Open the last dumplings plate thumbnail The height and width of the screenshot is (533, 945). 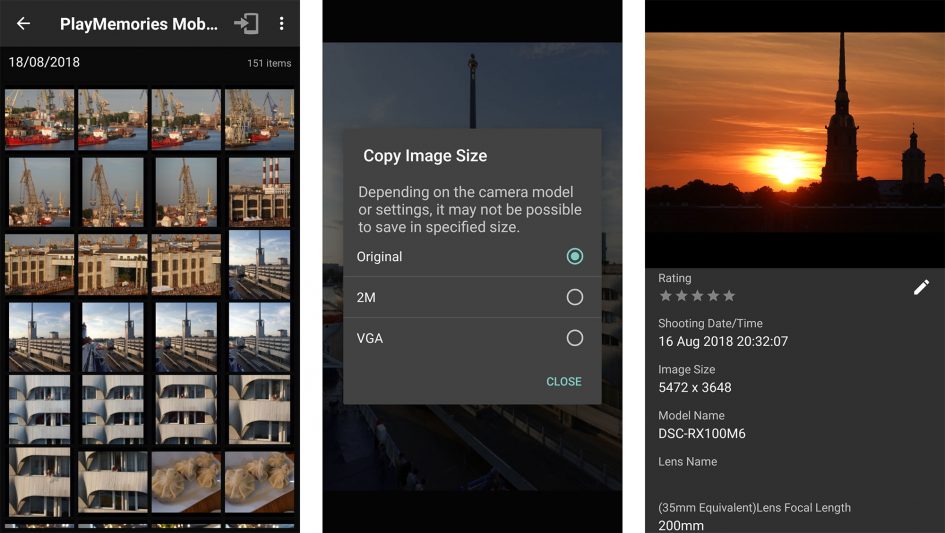coord(259,482)
